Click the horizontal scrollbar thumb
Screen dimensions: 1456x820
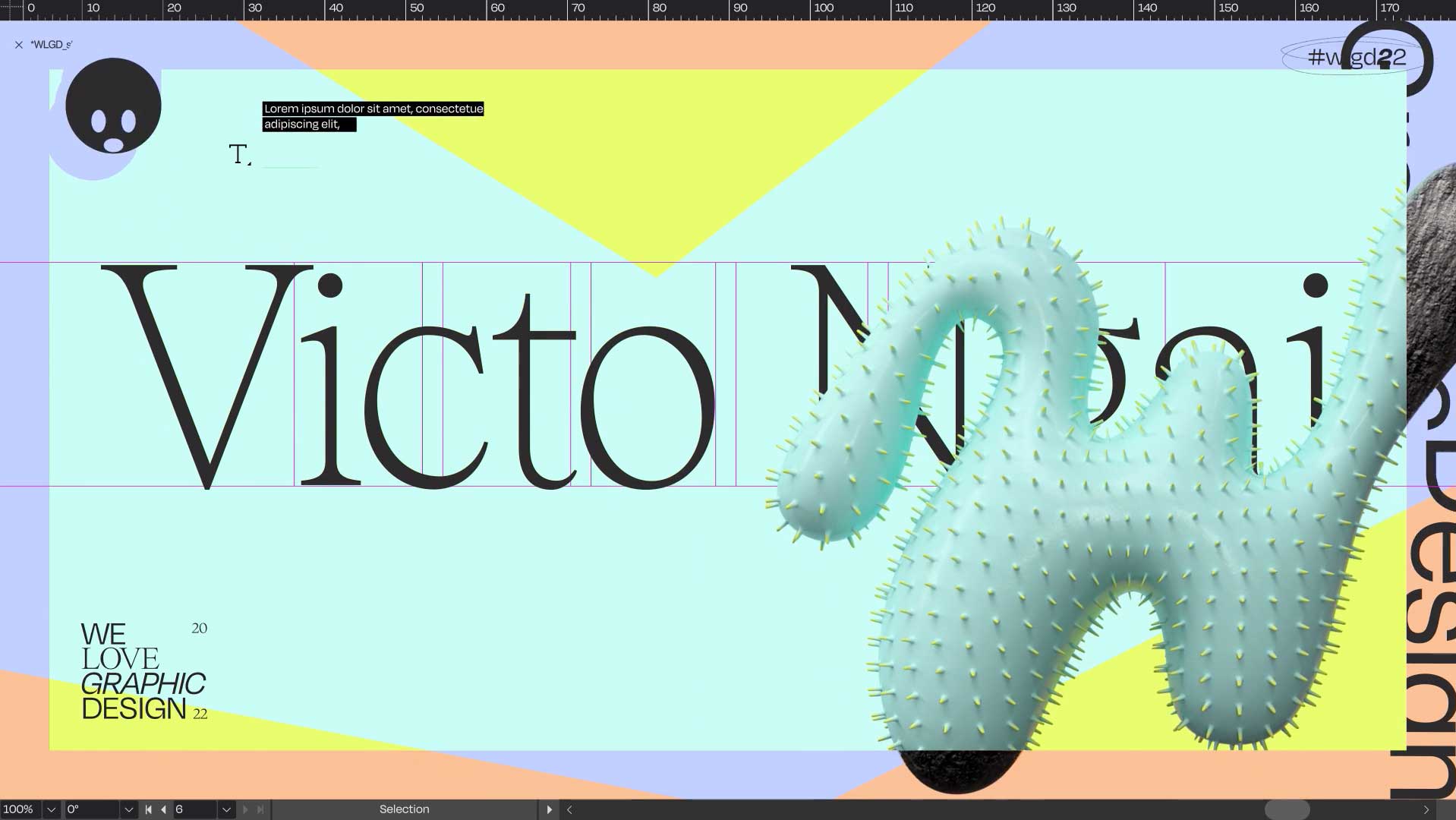point(1287,809)
